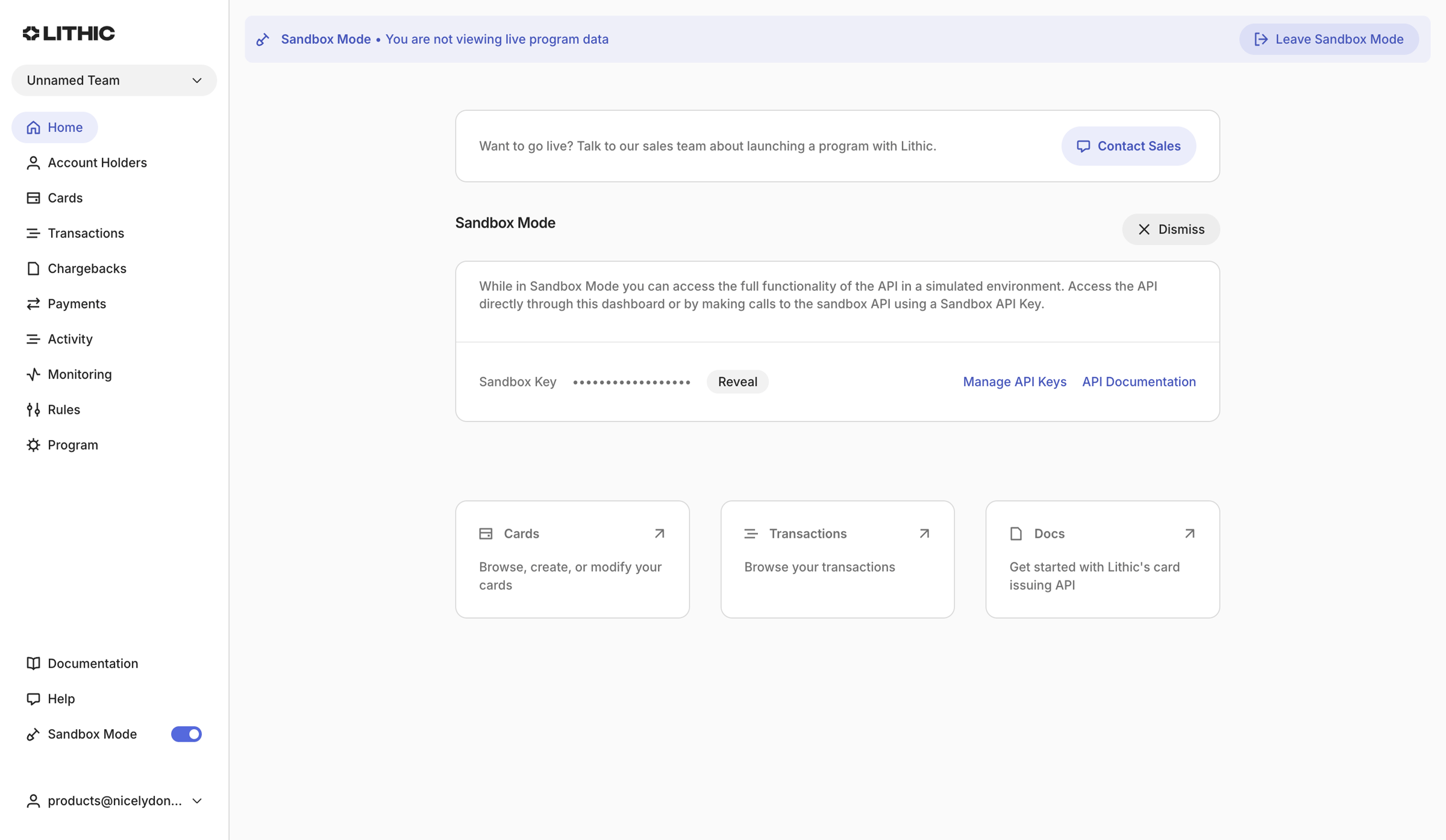Click the Chargebacks document icon
Viewport: 1446px width, 840px height.
tap(33, 269)
